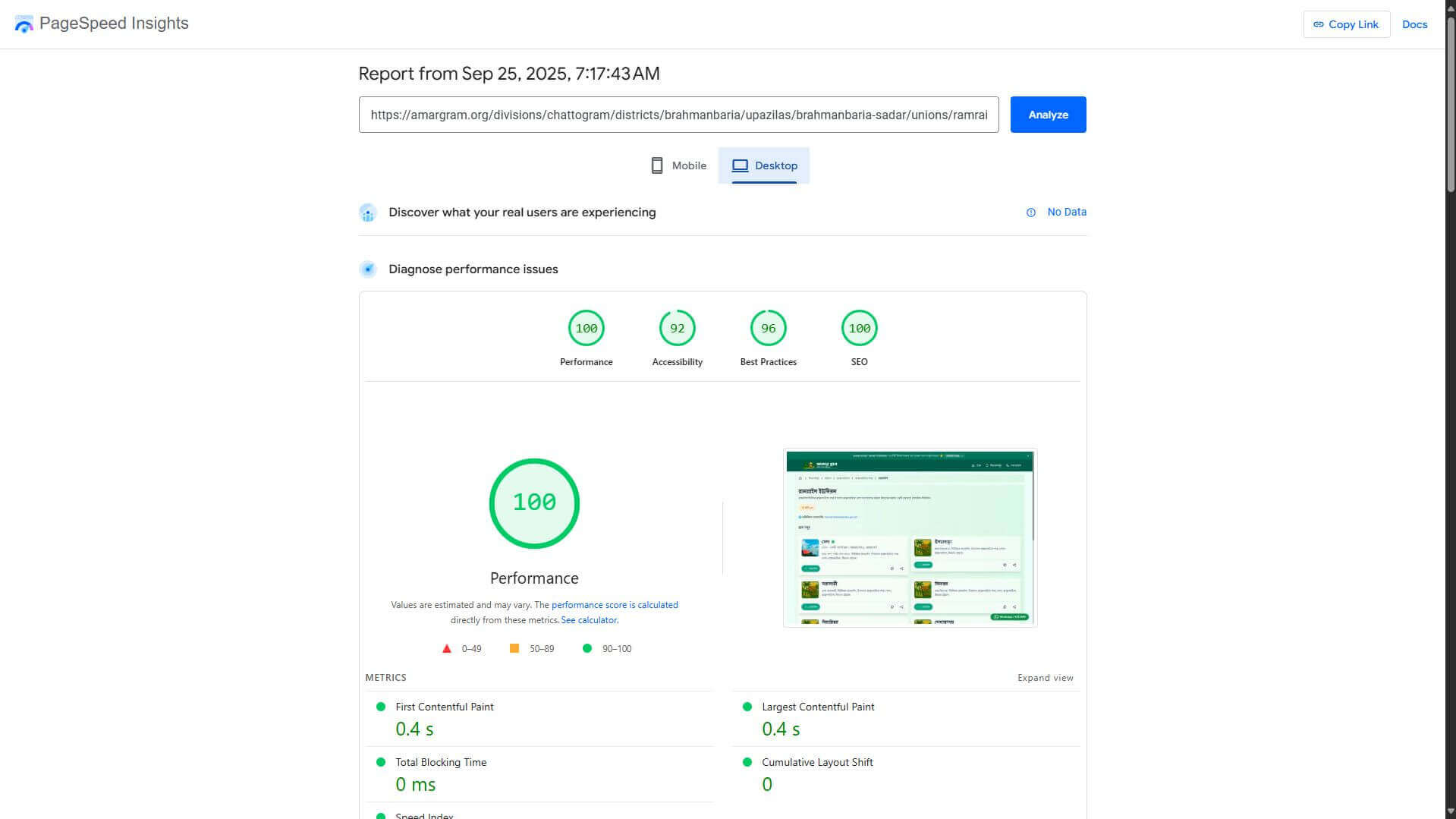Jump to SEO score gauge 100
Viewport: 1456px width, 819px height.
tap(859, 328)
